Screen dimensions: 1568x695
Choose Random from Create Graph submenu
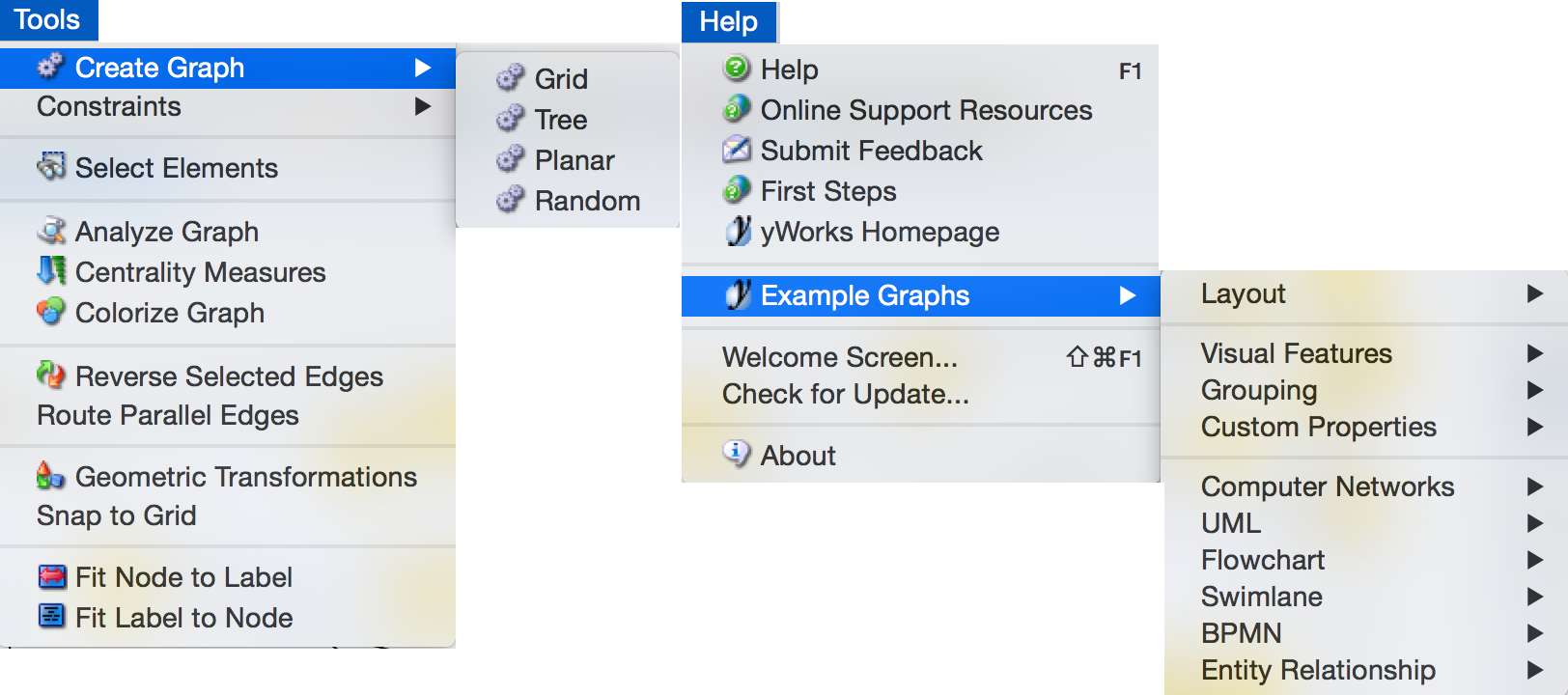(587, 201)
